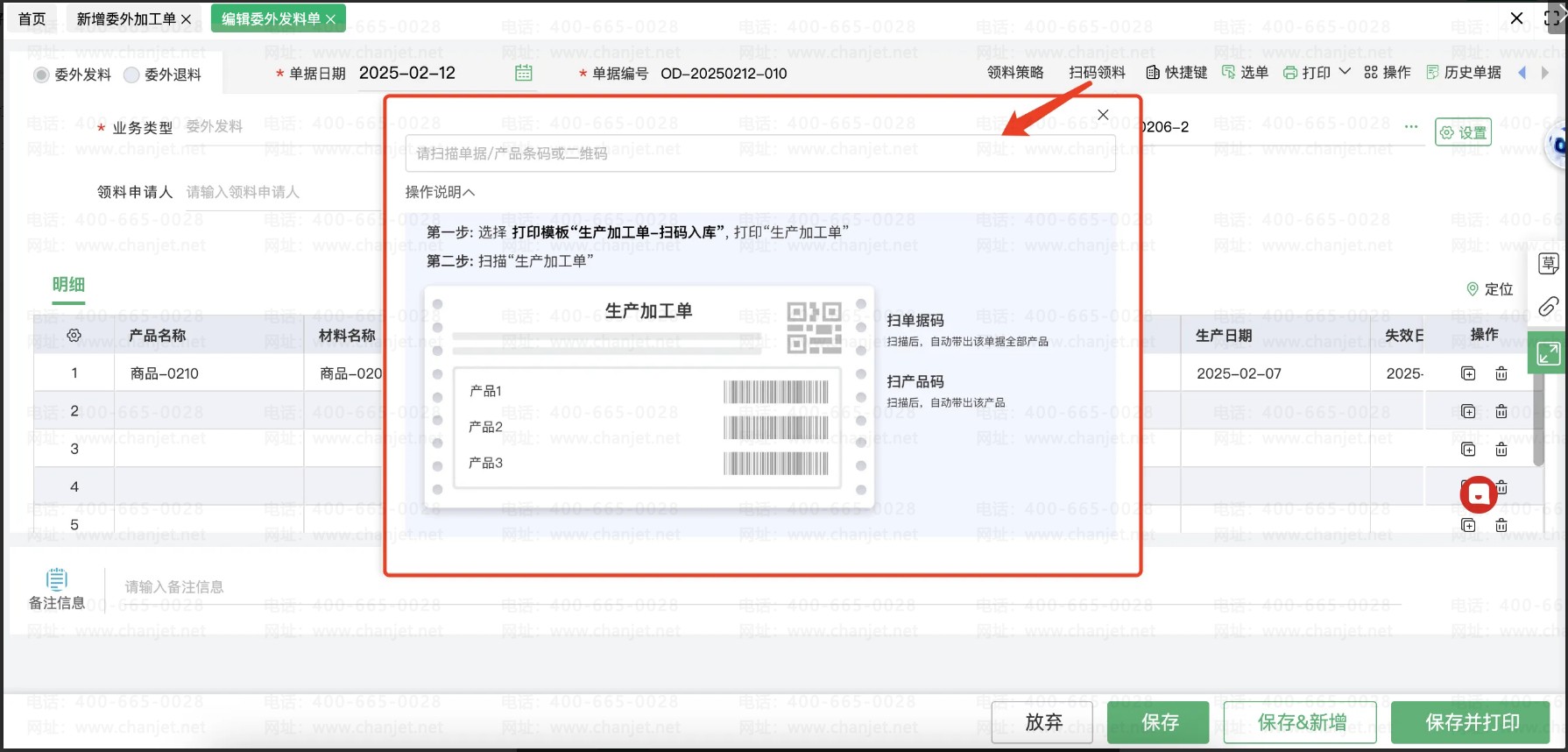The width and height of the screenshot is (1568, 752).
Task: Expand the 打印 dropdown arrow
Action: click(1345, 72)
